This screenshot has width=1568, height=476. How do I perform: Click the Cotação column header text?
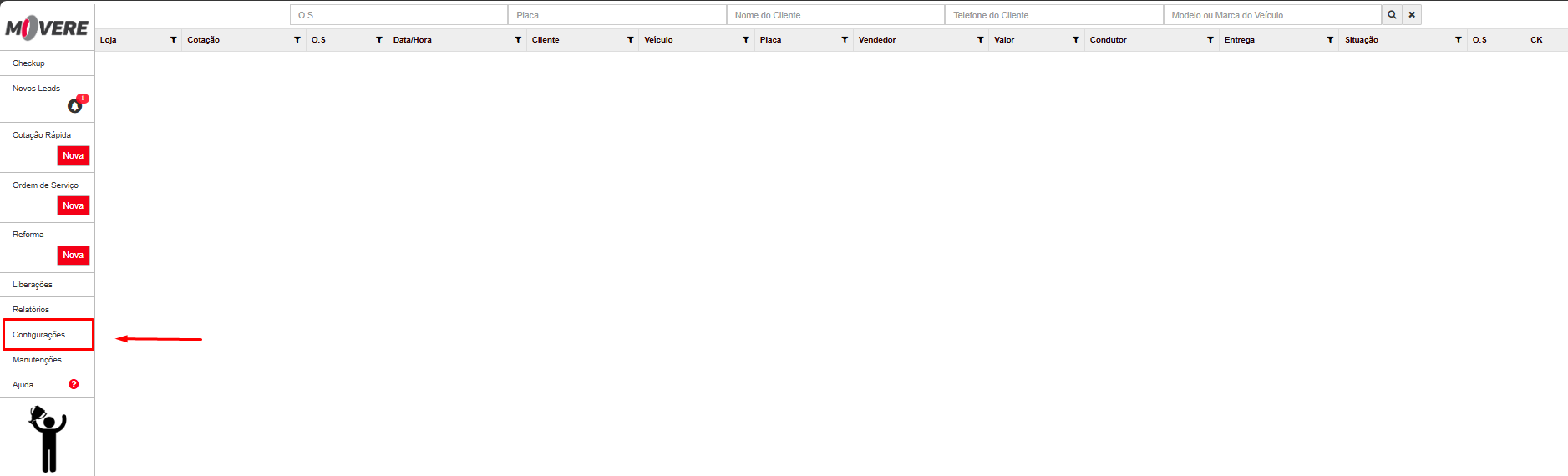point(204,40)
